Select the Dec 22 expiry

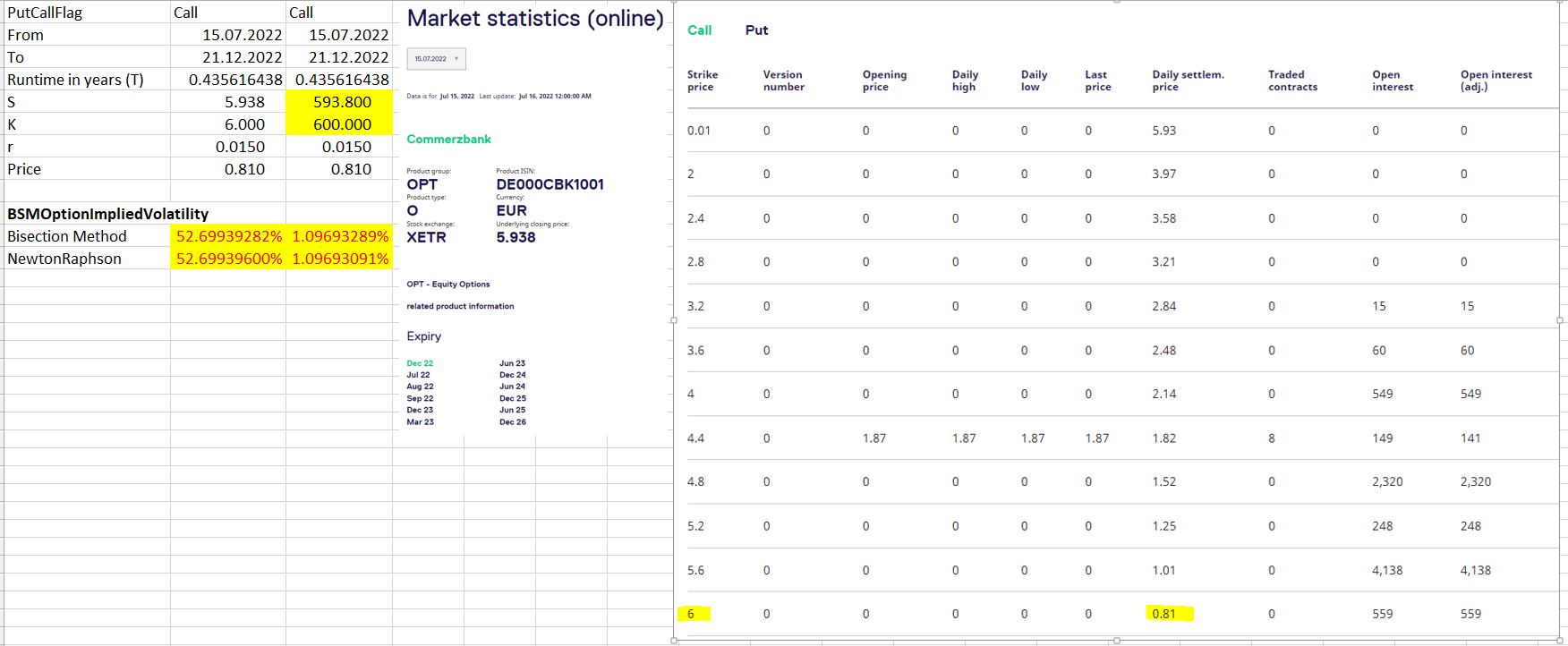pyautogui.click(x=420, y=363)
